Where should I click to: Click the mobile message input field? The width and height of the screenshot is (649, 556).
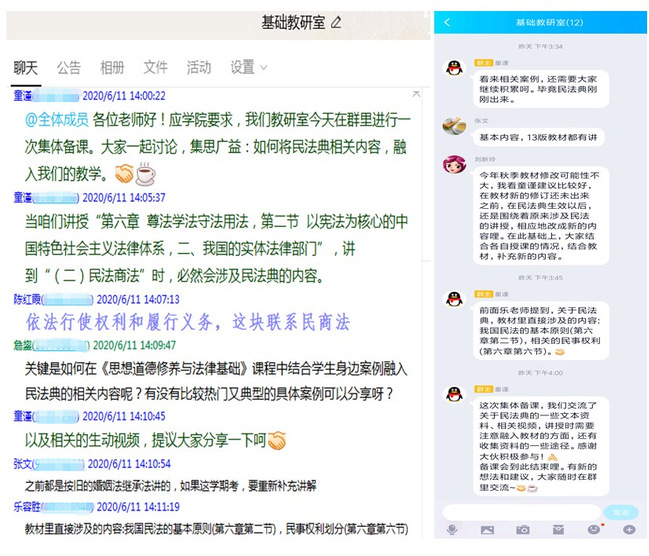coord(520,511)
